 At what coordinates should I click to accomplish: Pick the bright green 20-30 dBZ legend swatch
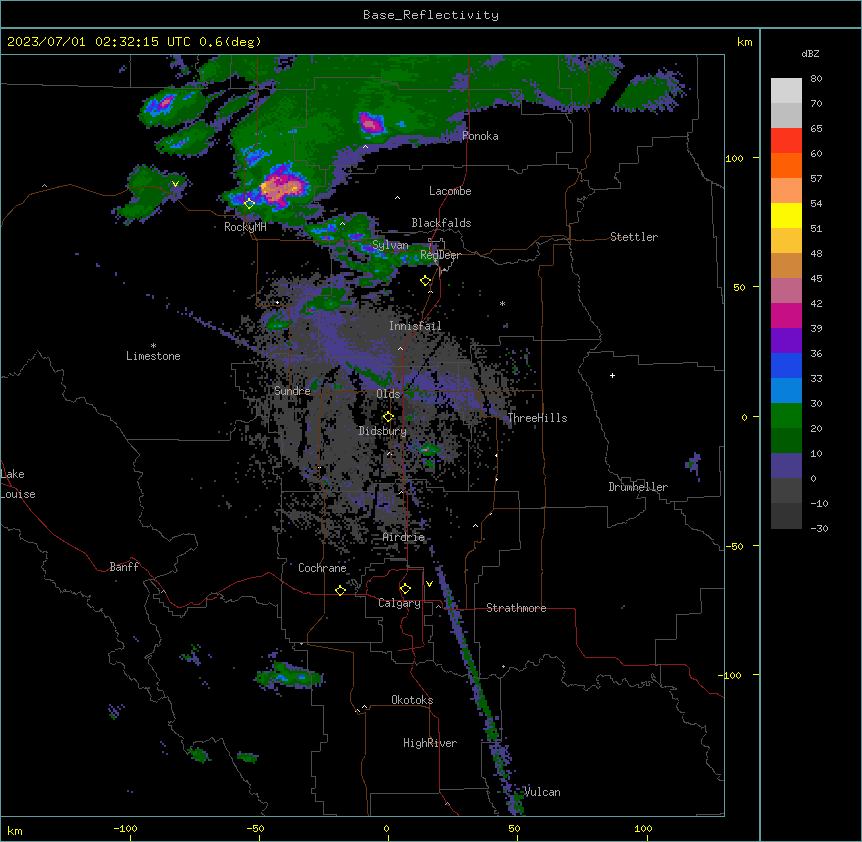click(786, 416)
